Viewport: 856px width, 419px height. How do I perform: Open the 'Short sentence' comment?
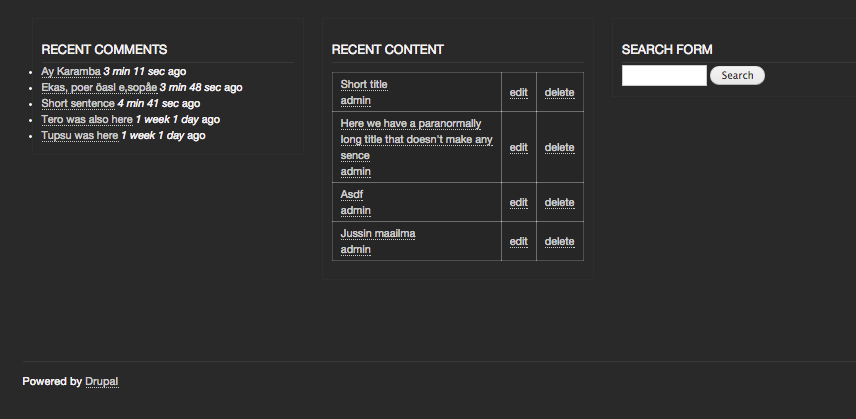(x=78, y=103)
